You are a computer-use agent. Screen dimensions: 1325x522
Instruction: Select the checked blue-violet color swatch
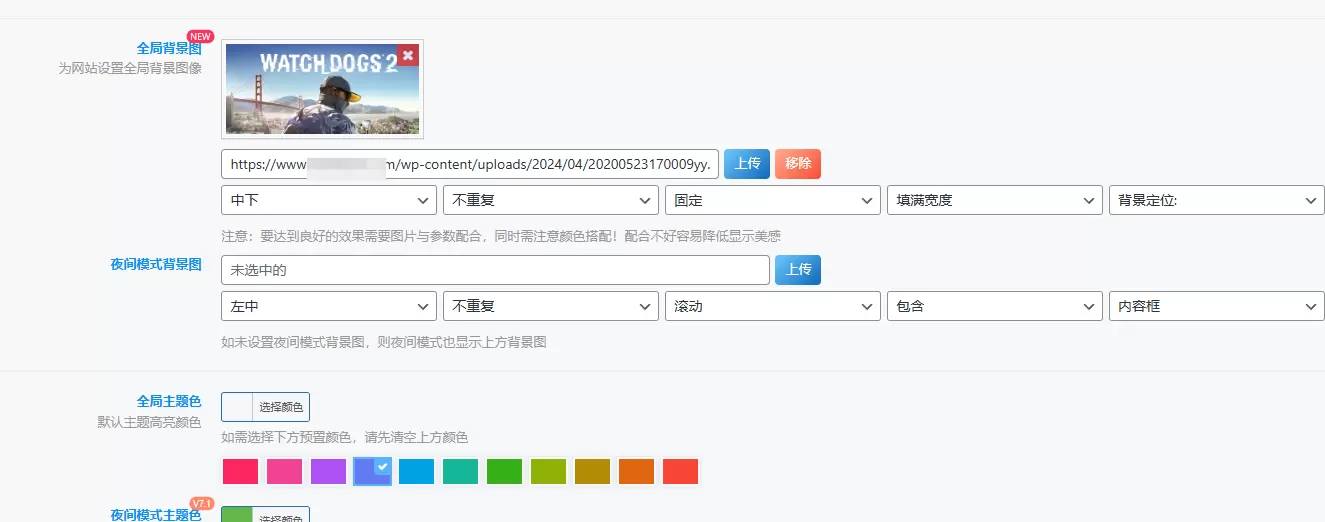[373, 471]
